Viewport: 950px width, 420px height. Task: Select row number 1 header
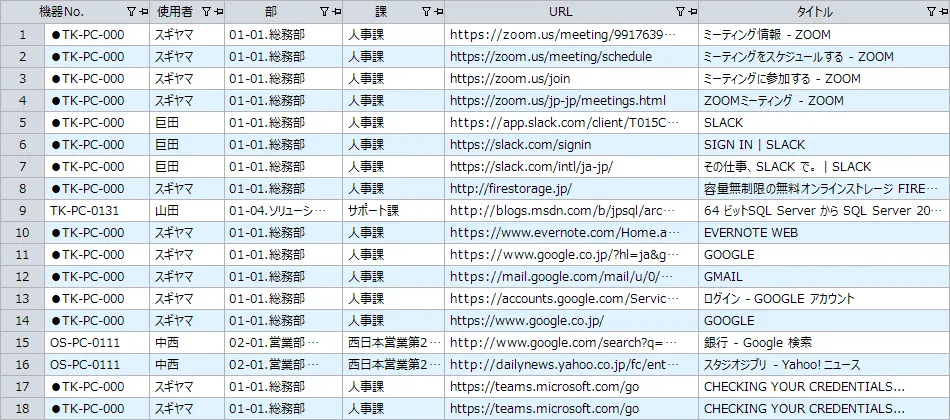22,35
